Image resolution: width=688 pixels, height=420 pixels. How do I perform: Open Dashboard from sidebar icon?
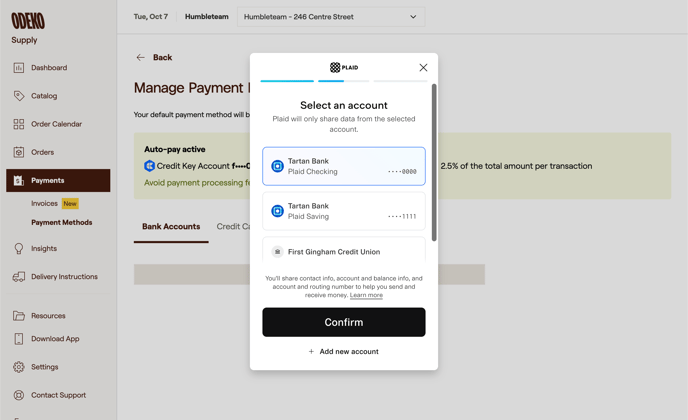click(19, 68)
